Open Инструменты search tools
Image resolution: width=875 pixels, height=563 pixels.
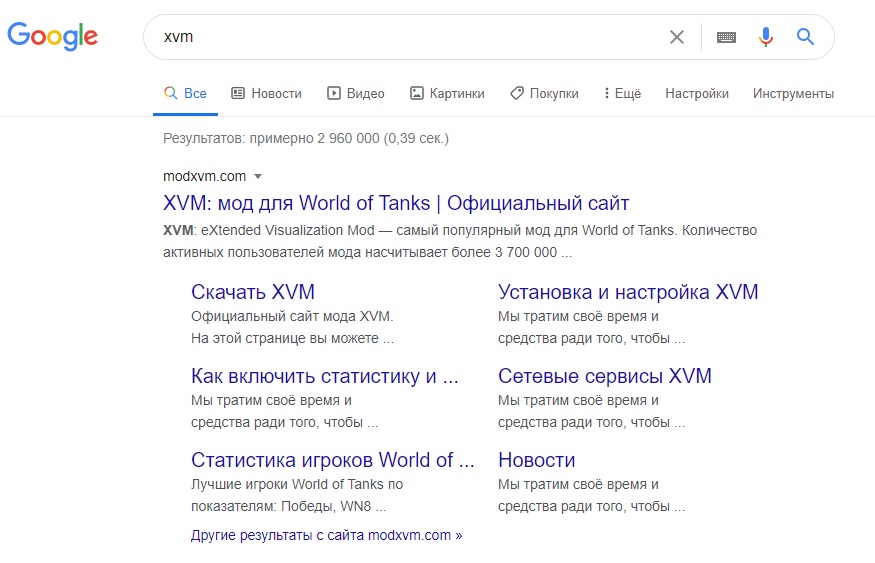click(793, 93)
